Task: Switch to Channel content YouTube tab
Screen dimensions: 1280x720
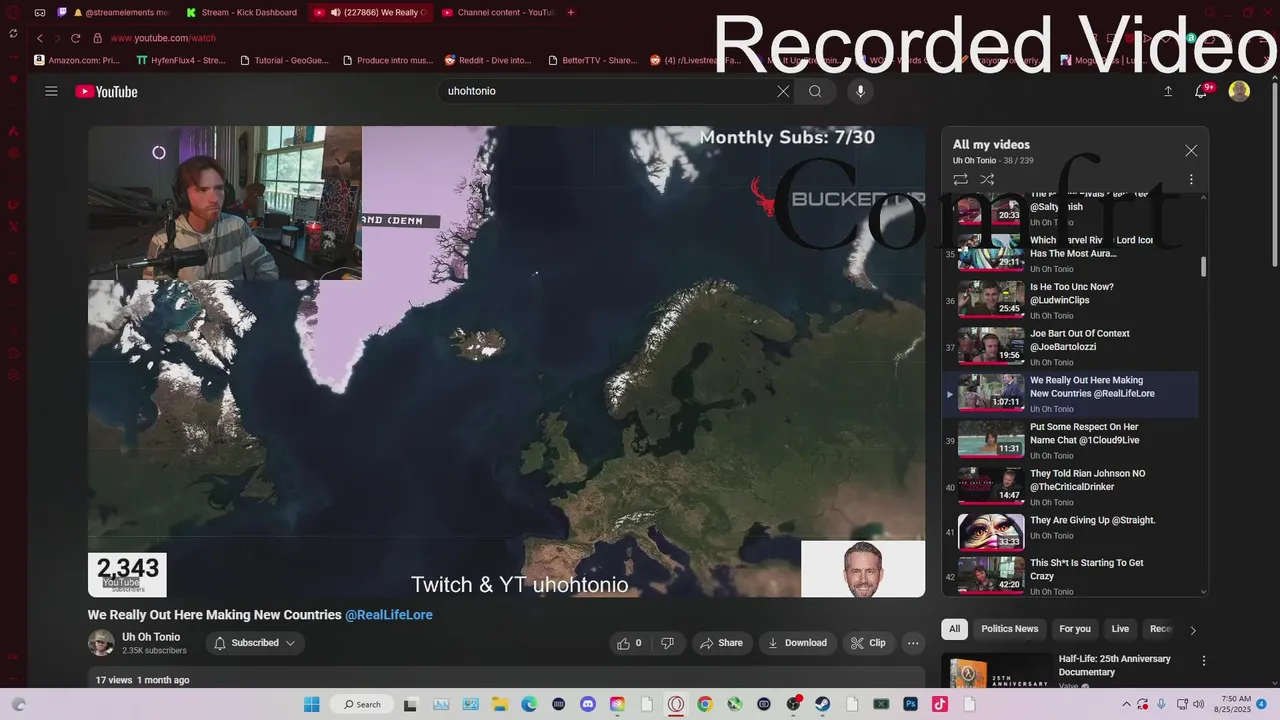Action: pyautogui.click(x=498, y=12)
